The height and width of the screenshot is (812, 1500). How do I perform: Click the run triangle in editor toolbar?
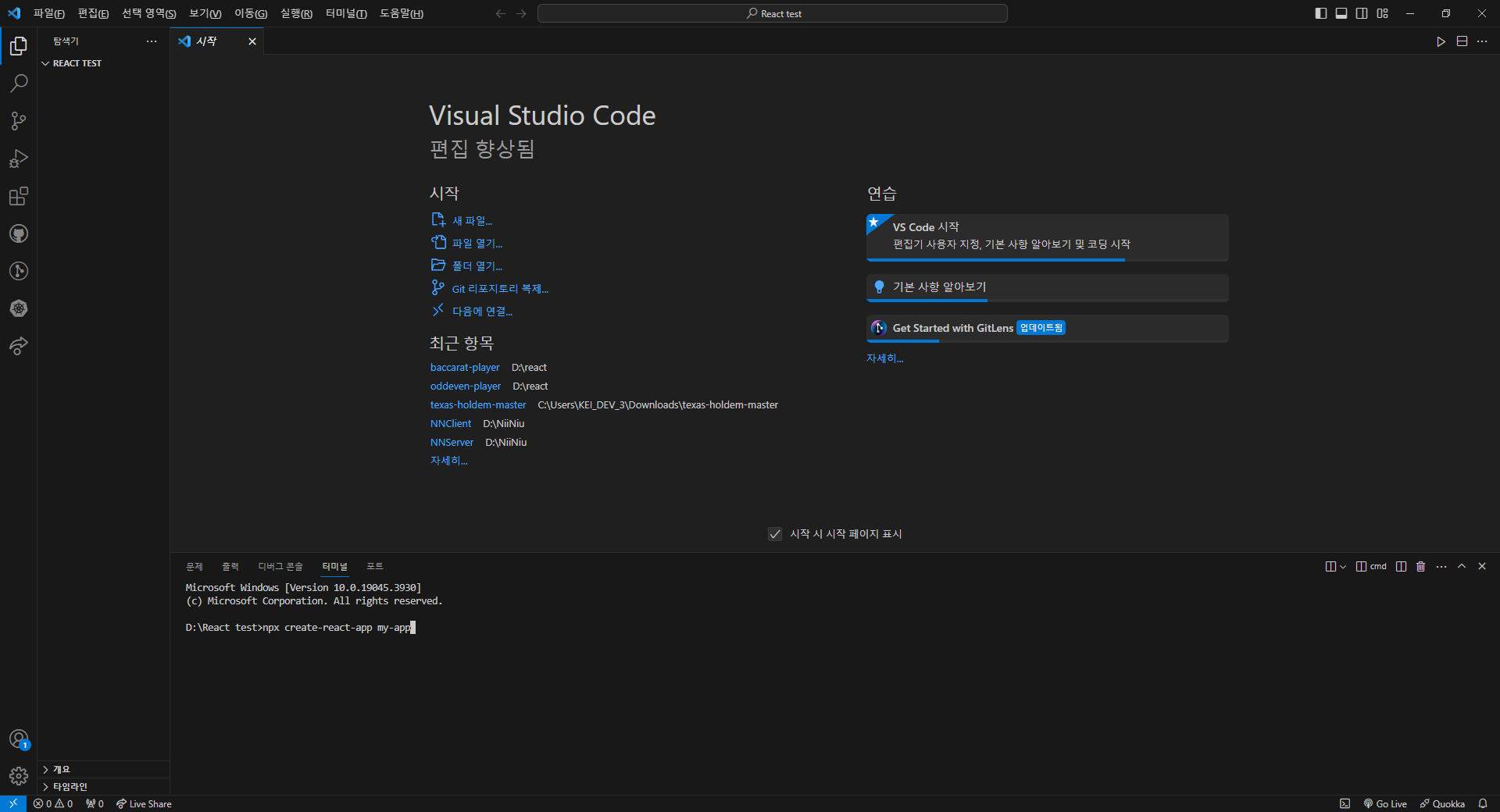coord(1441,41)
